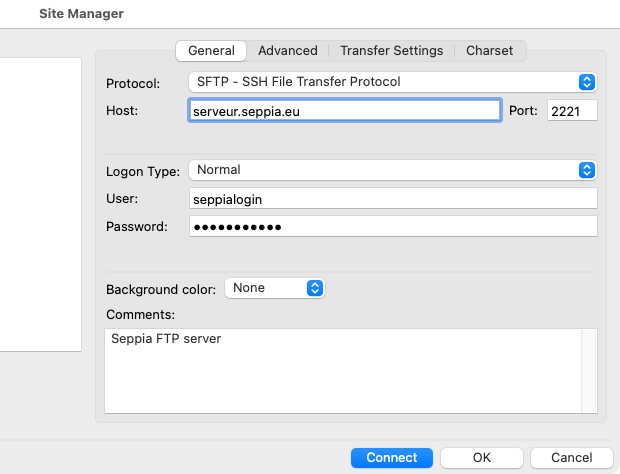Switch to the General tab
620x474 pixels.
pos(211,50)
